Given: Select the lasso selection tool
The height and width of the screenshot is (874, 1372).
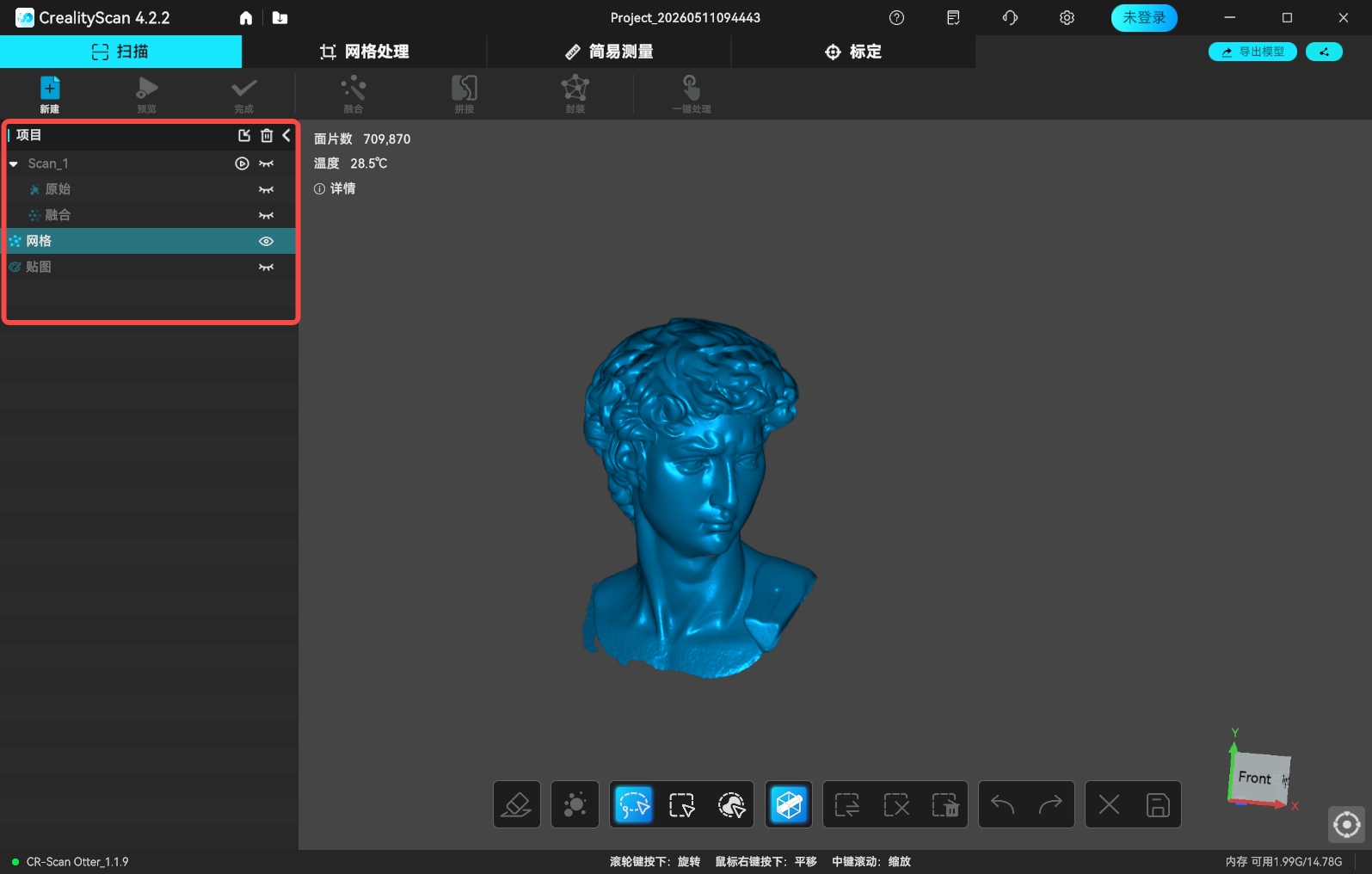Looking at the screenshot, I should [x=634, y=804].
